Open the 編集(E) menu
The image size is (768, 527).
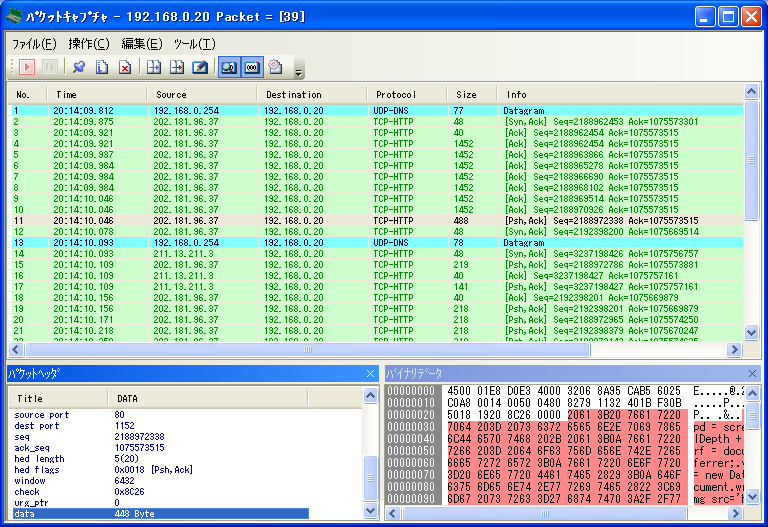[x=142, y=44]
